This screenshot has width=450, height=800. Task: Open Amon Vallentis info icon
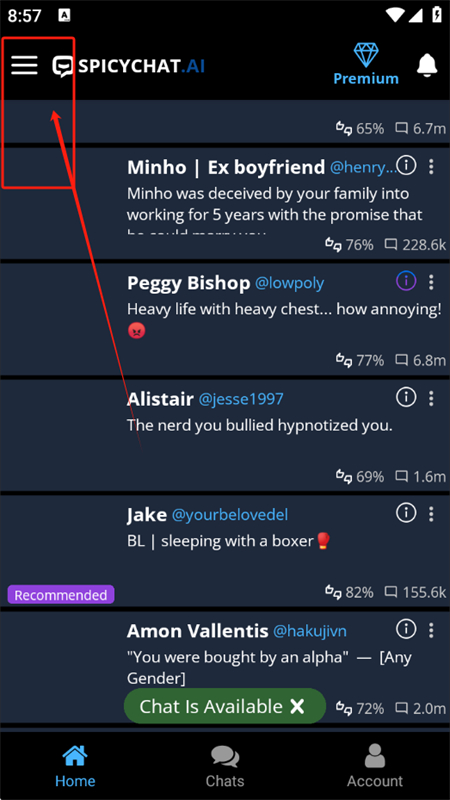(406, 630)
